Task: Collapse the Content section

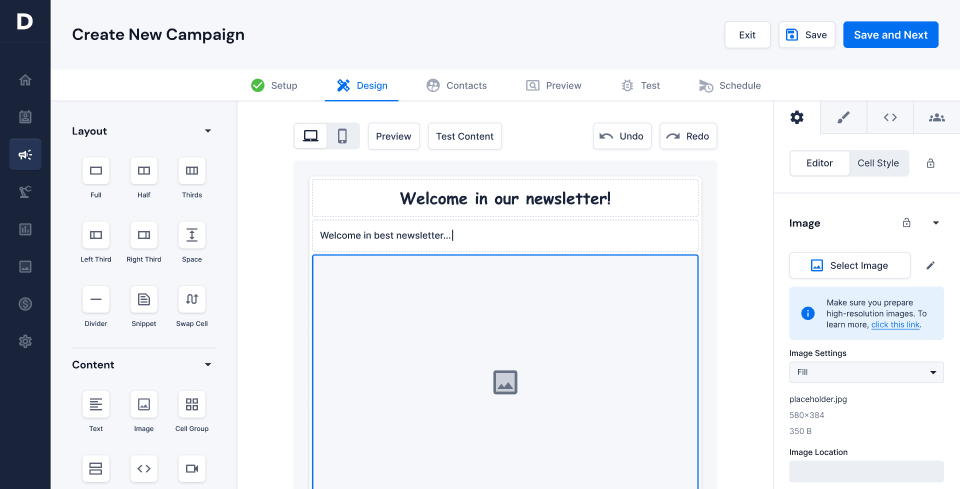Action: coord(208,365)
